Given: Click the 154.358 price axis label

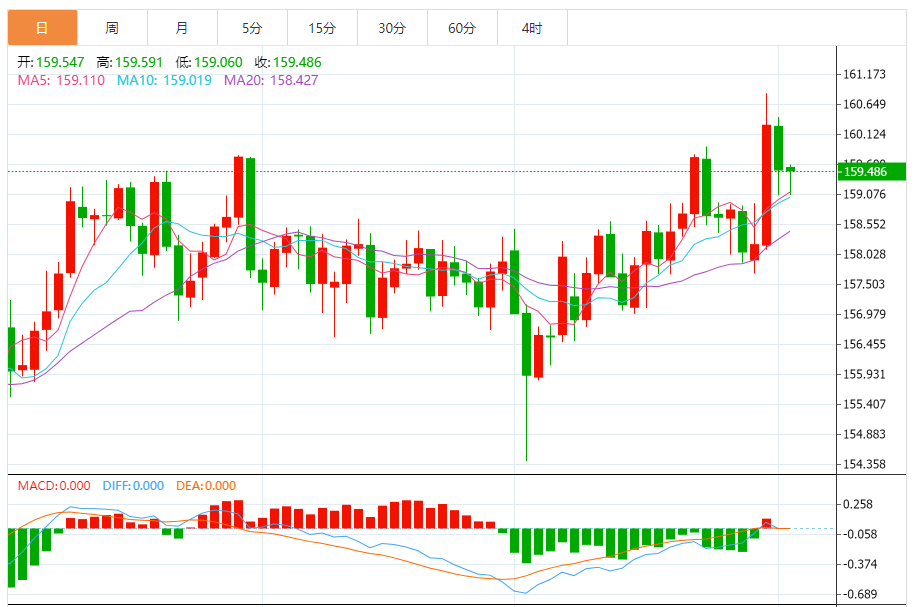Looking at the screenshot, I should click(864, 464).
